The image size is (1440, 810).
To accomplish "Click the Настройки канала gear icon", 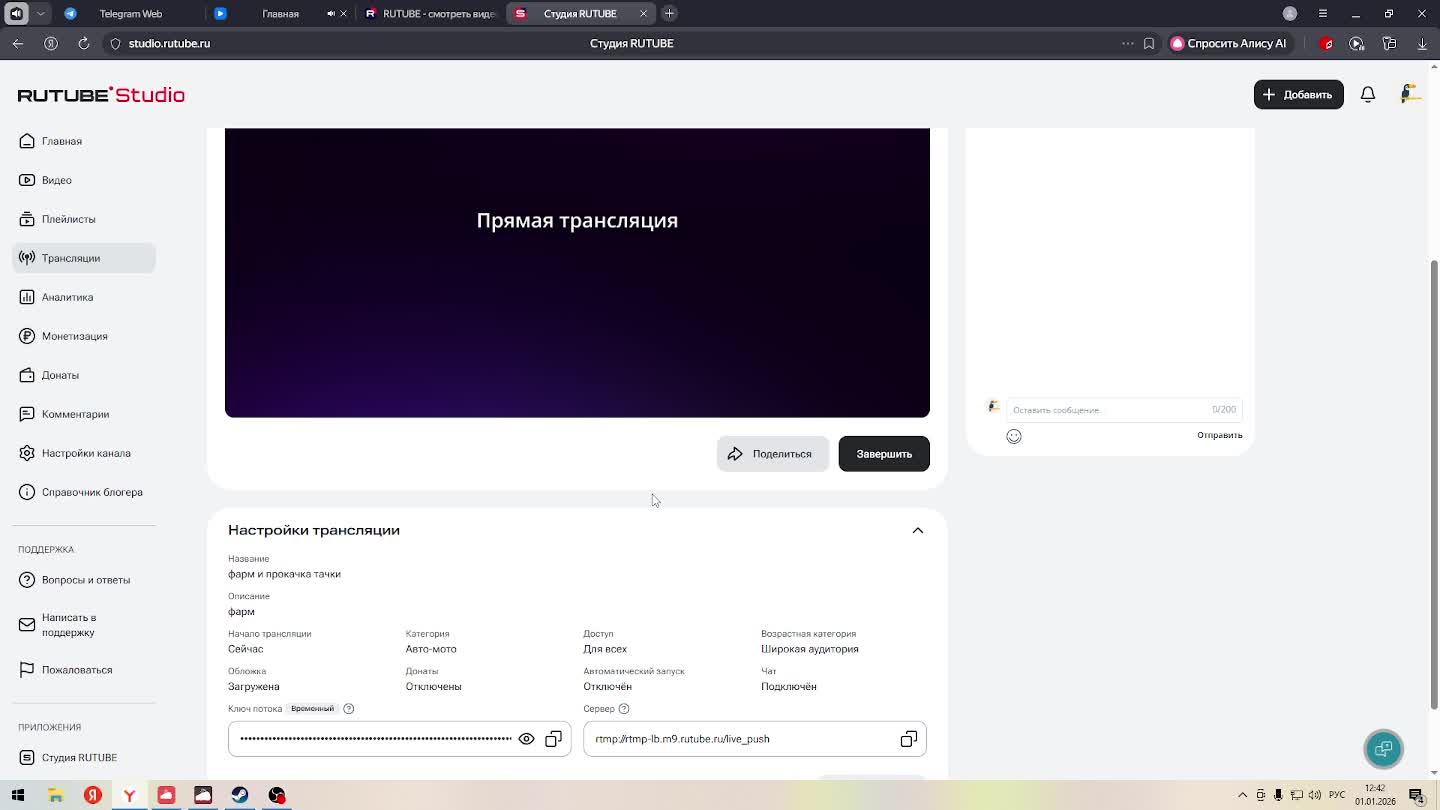I will pos(27,453).
